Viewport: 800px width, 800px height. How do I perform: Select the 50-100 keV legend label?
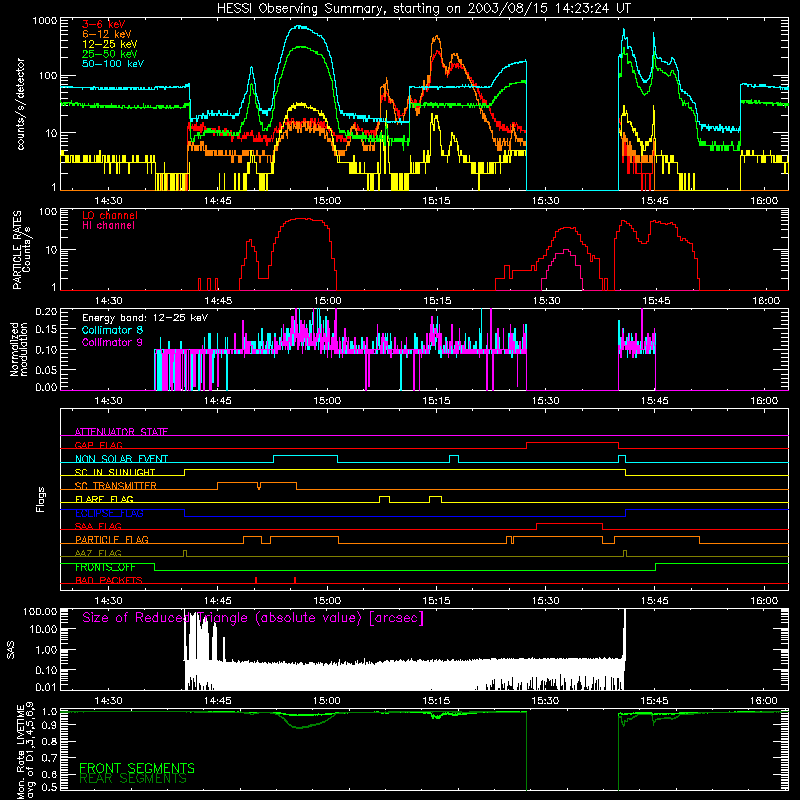click(113, 63)
